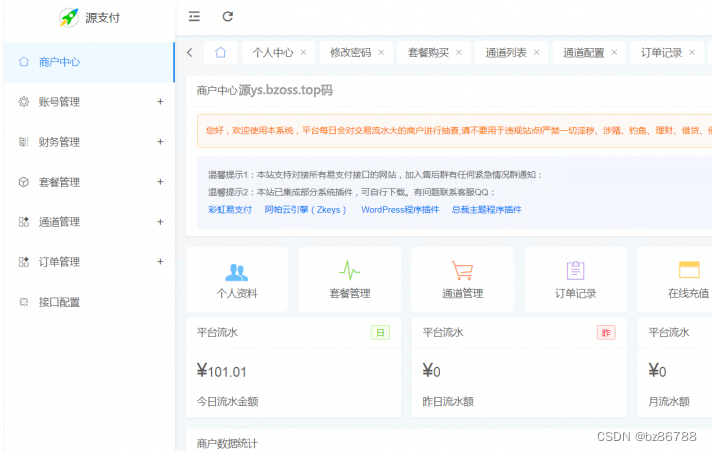Viewport: 712px width, 451px height.
Task: Click the 商户数据统计 heading
Action: [227, 443]
